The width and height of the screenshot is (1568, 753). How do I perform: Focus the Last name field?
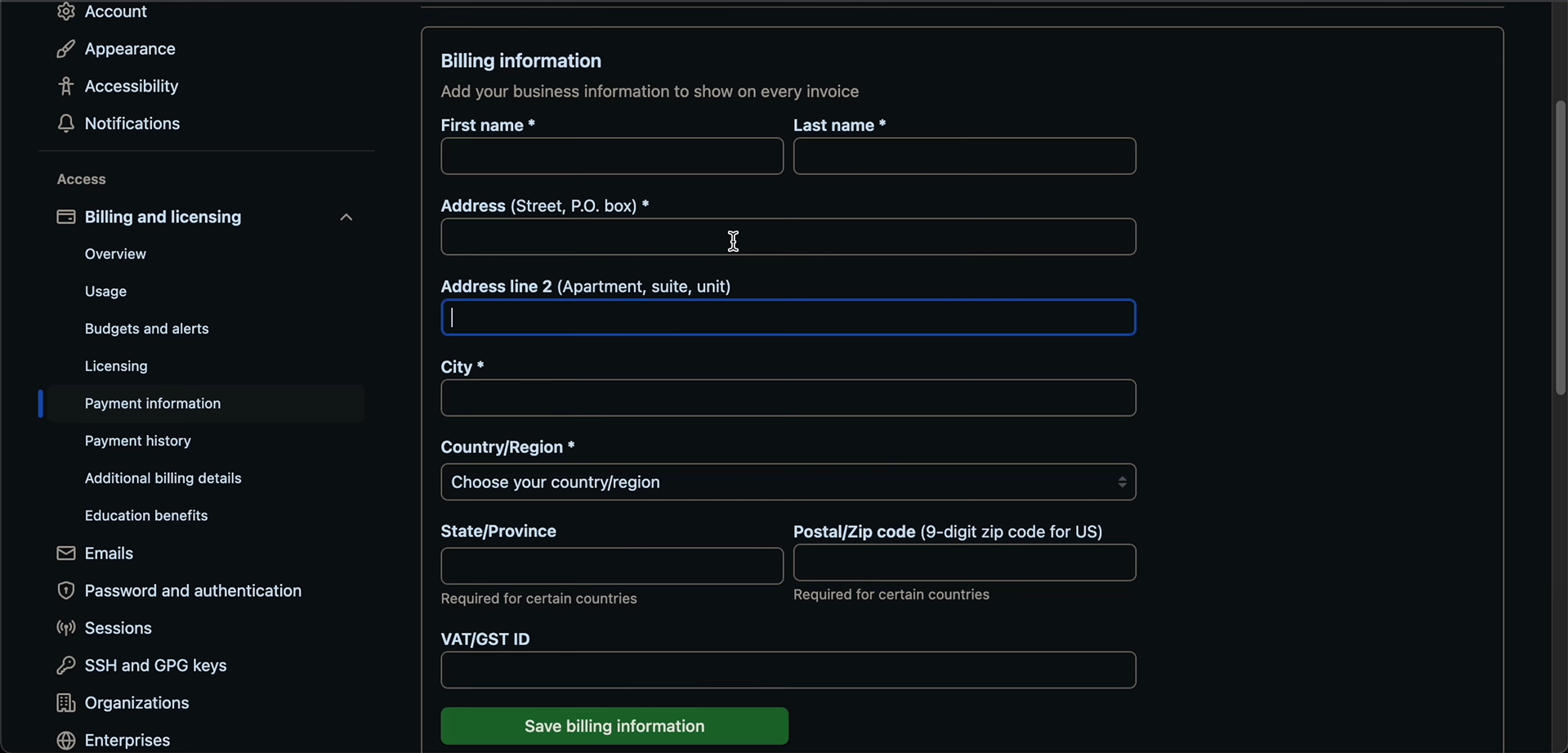pyautogui.click(x=964, y=156)
